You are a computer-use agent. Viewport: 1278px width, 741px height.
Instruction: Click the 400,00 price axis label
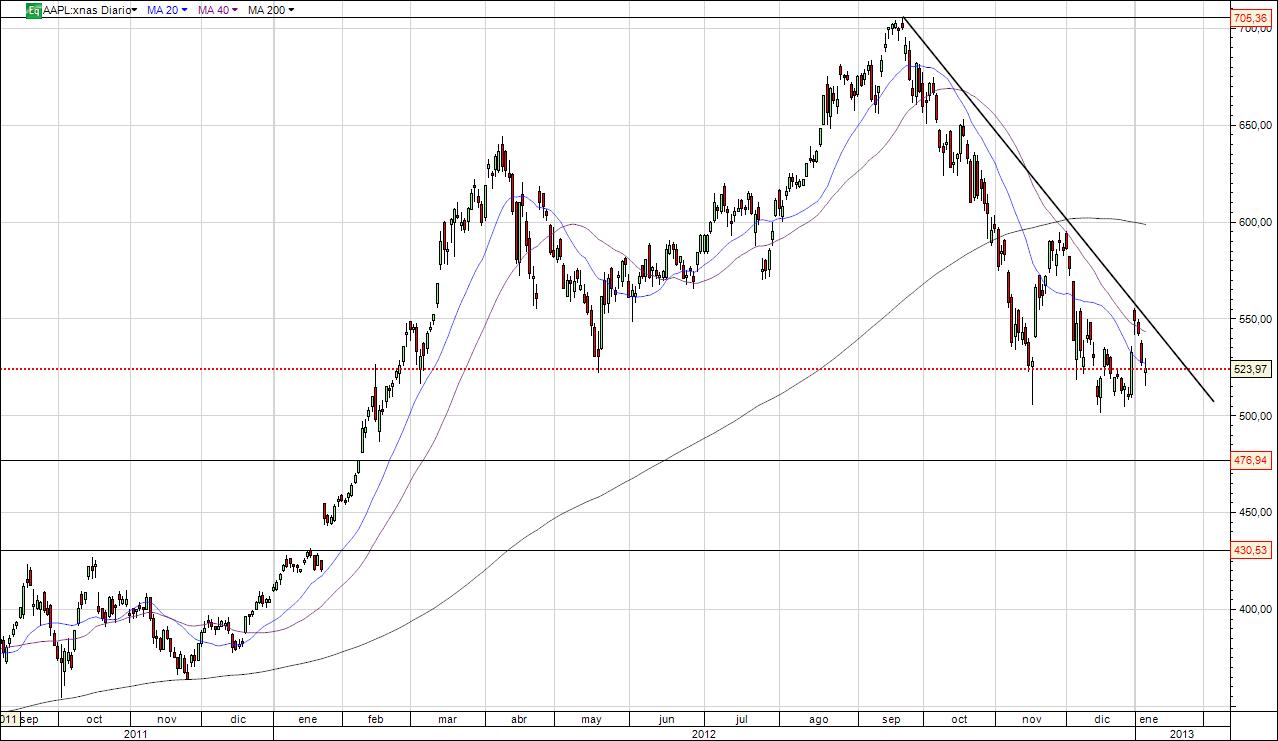1254,609
